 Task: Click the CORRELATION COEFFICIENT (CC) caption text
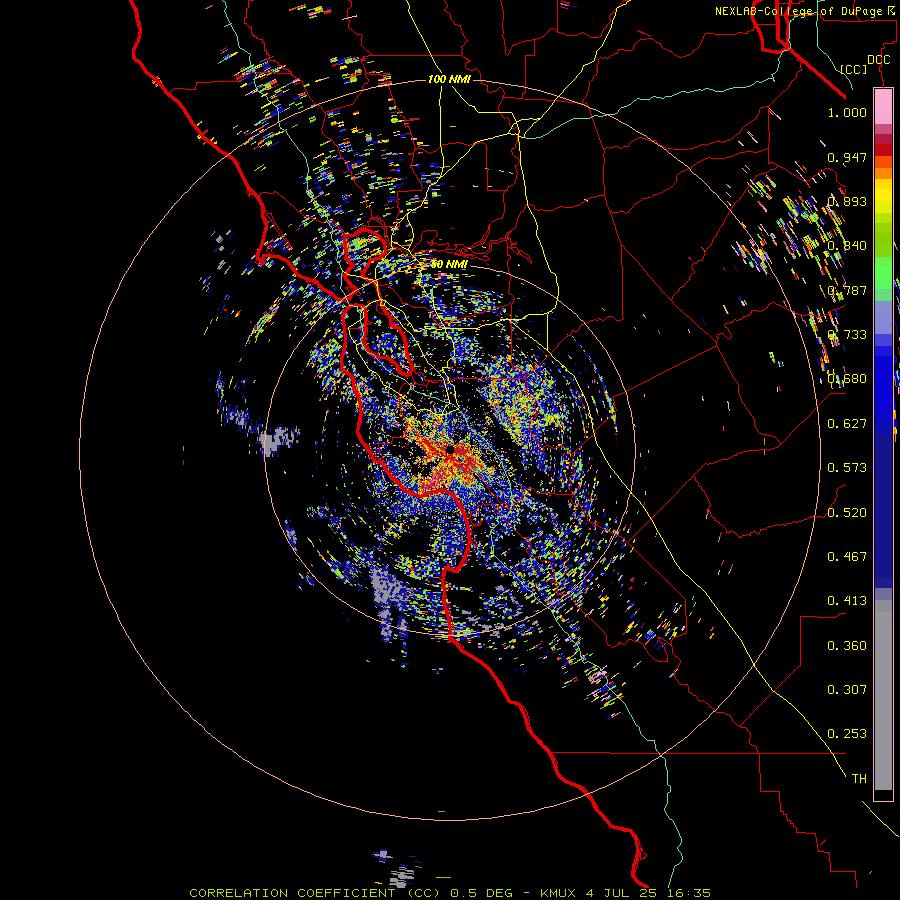[315, 893]
